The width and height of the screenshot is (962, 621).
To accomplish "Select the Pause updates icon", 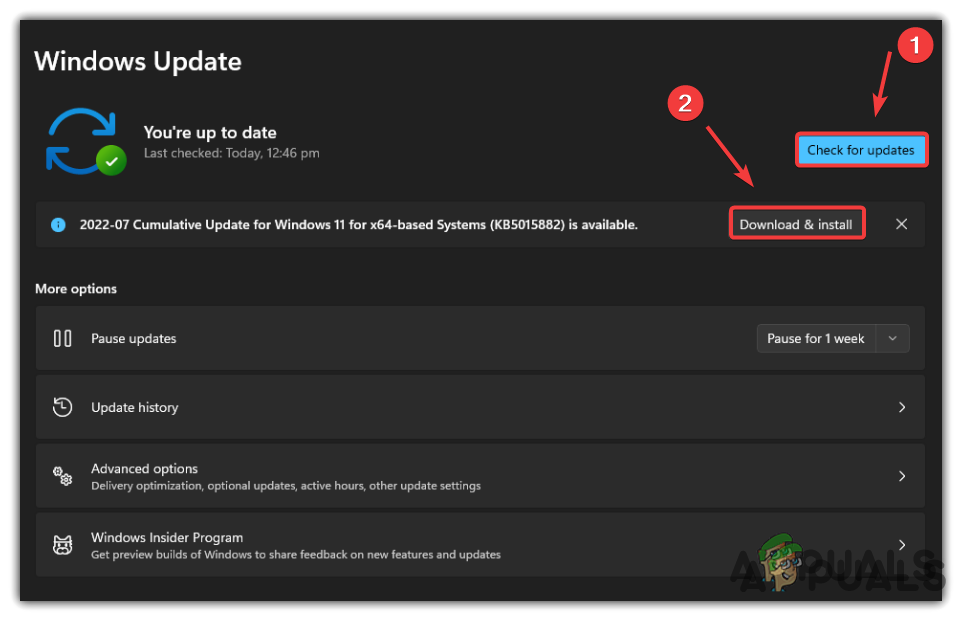I will pos(62,338).
